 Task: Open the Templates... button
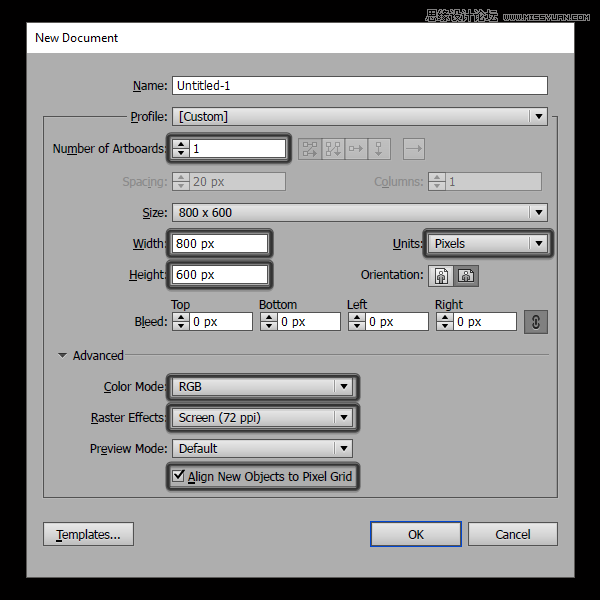[88, 534]
